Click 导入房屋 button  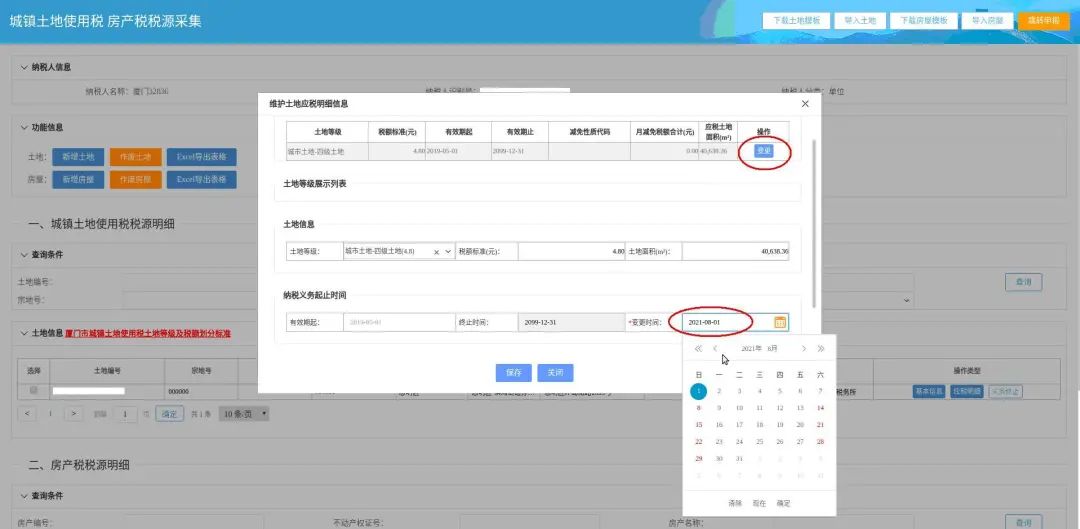pos(987,21)
